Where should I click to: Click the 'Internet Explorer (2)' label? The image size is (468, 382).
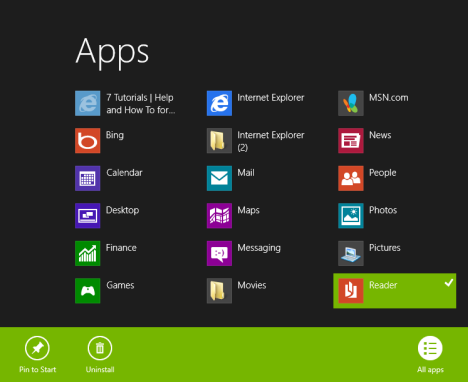click(271, 141)
